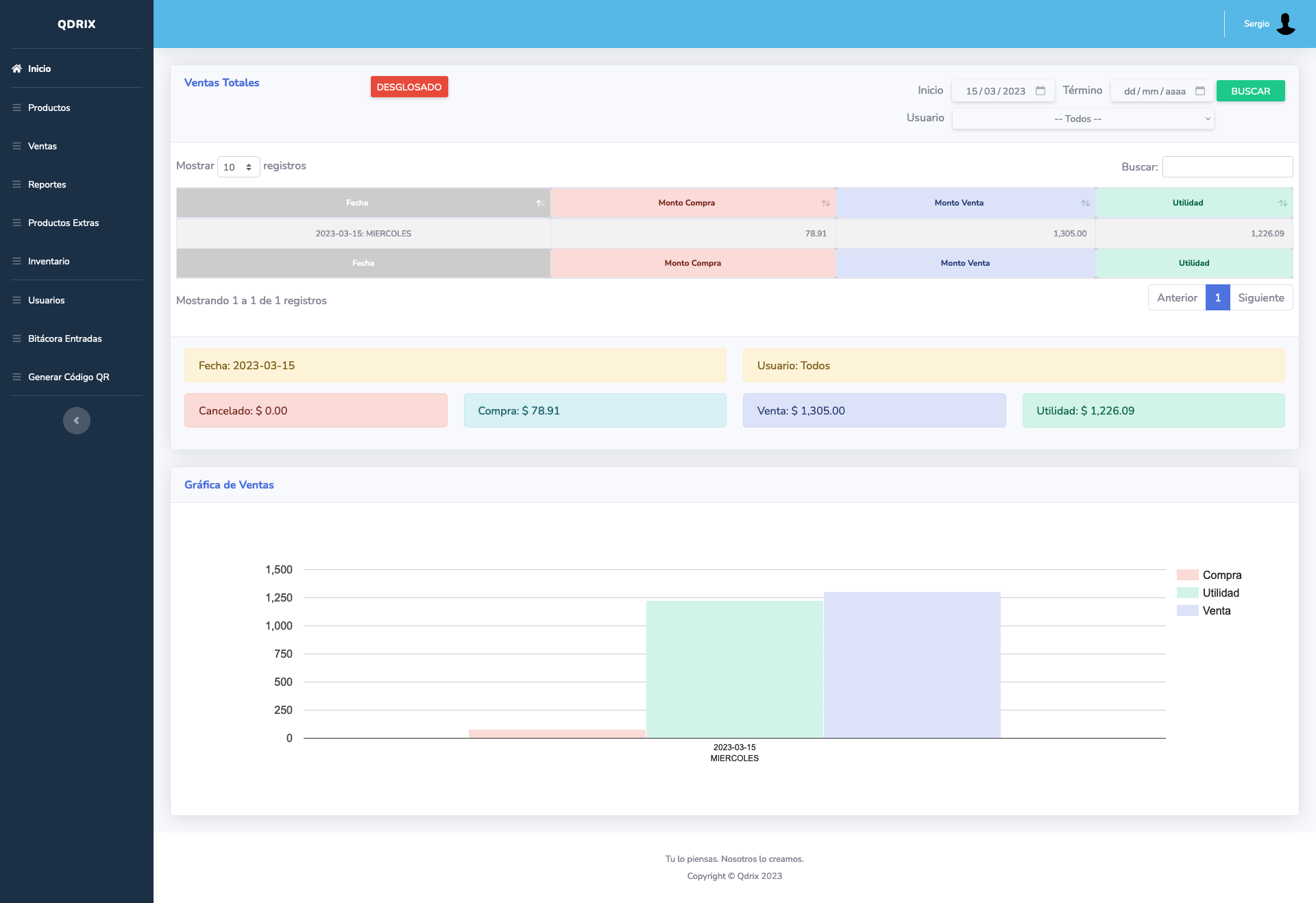The height and width of the screenshot is (903, 1316).
Task: Click the list icon beside Ventas
Action: [x=16, y=146]
